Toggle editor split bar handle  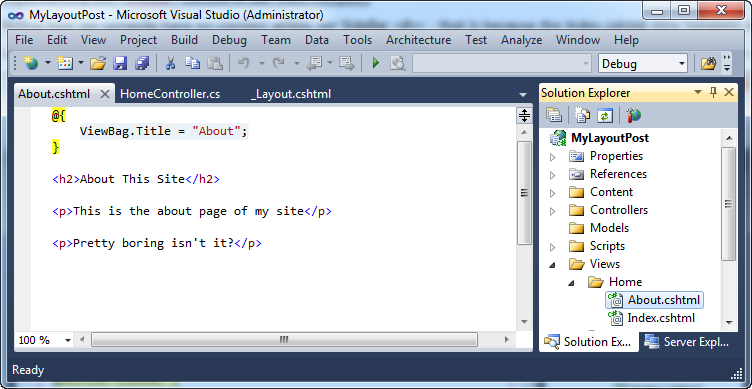524,115
